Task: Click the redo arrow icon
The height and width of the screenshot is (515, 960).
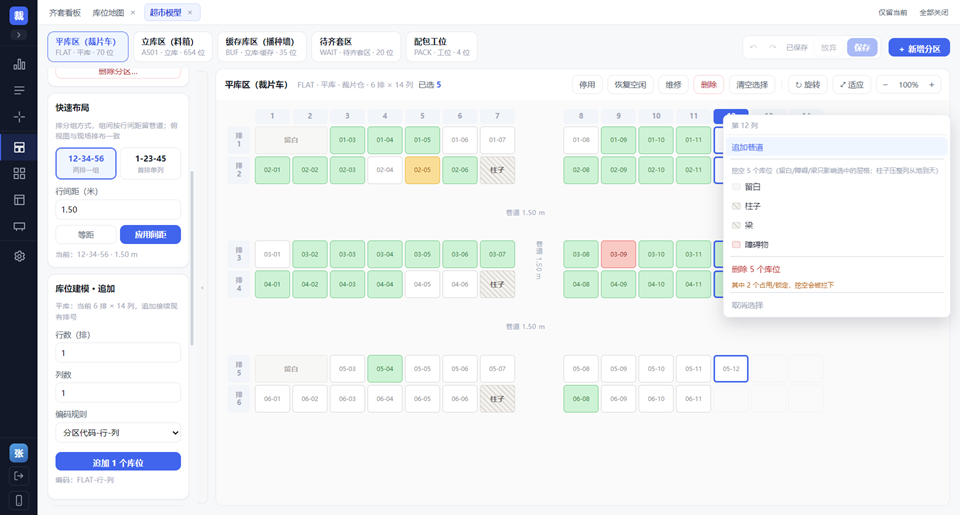Action: pyautogui.click(x=773, y=47)
